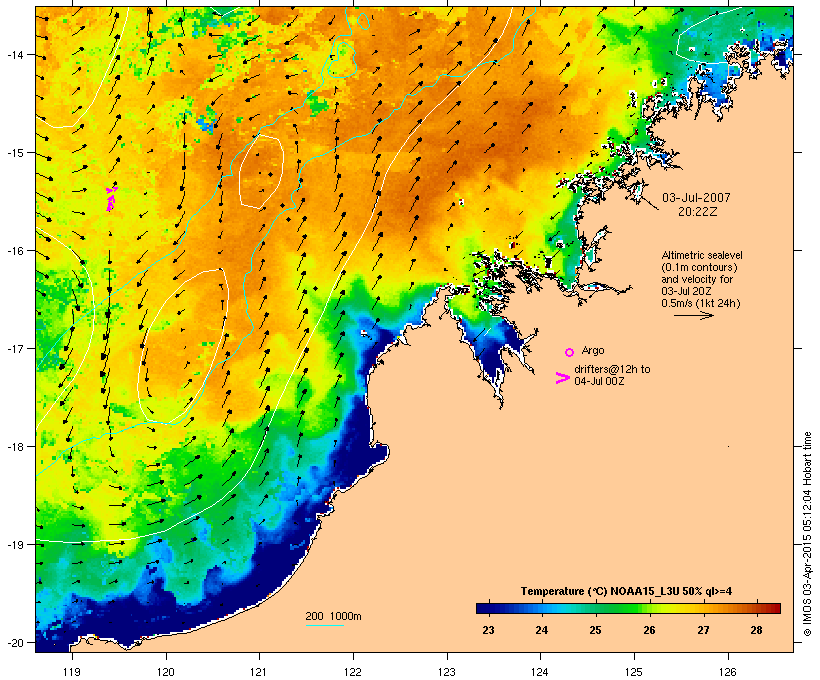Click the latitude axis label -19
This screenshot has height=680, width=820.
tap(14, 545)
